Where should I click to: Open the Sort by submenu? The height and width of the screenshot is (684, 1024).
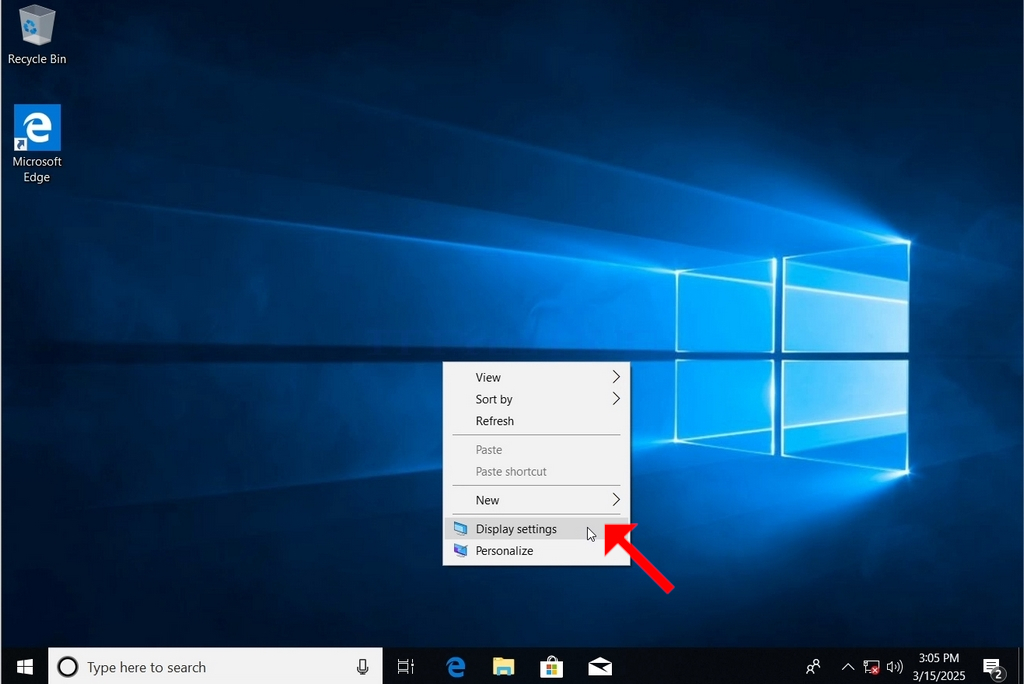click(x=536, y=399)
